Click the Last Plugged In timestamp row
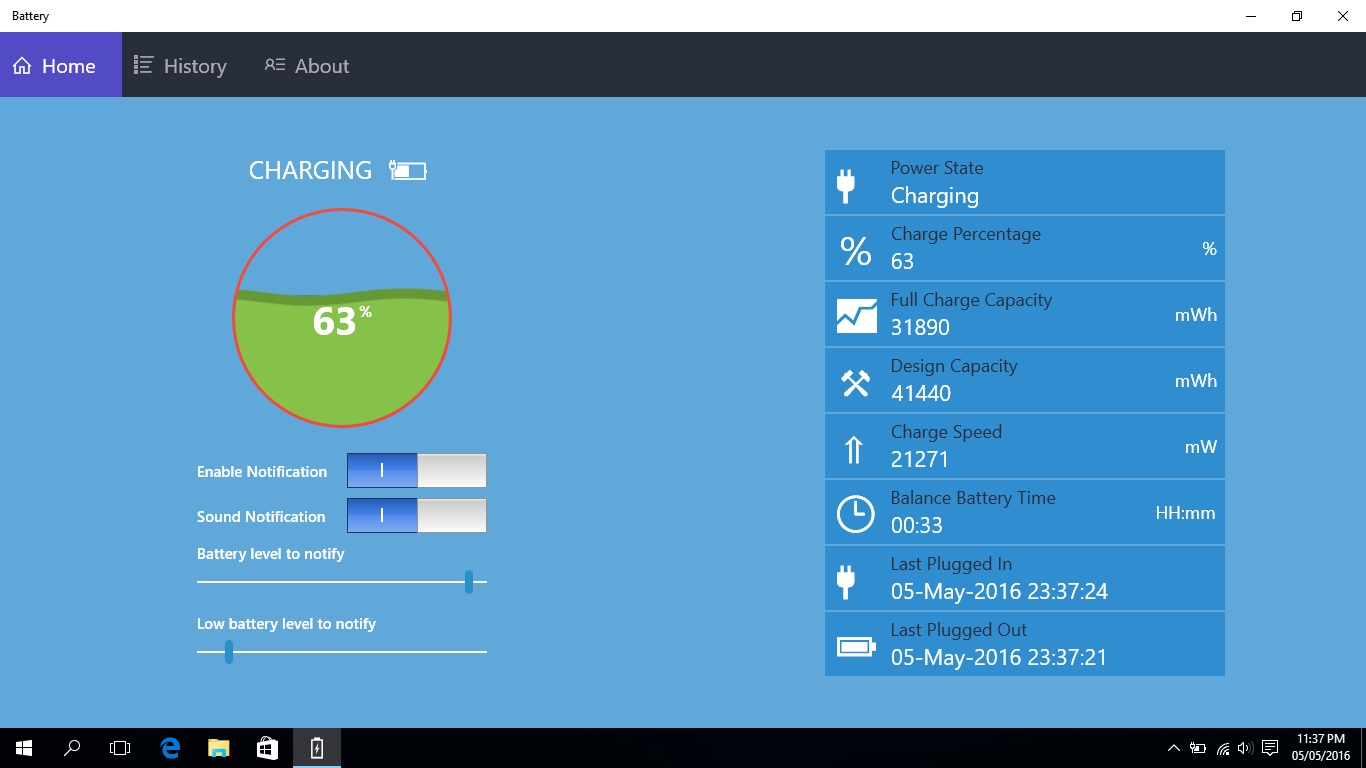Image resolution: width=1366 pixels, height=768 pixels. [1024, 579]
